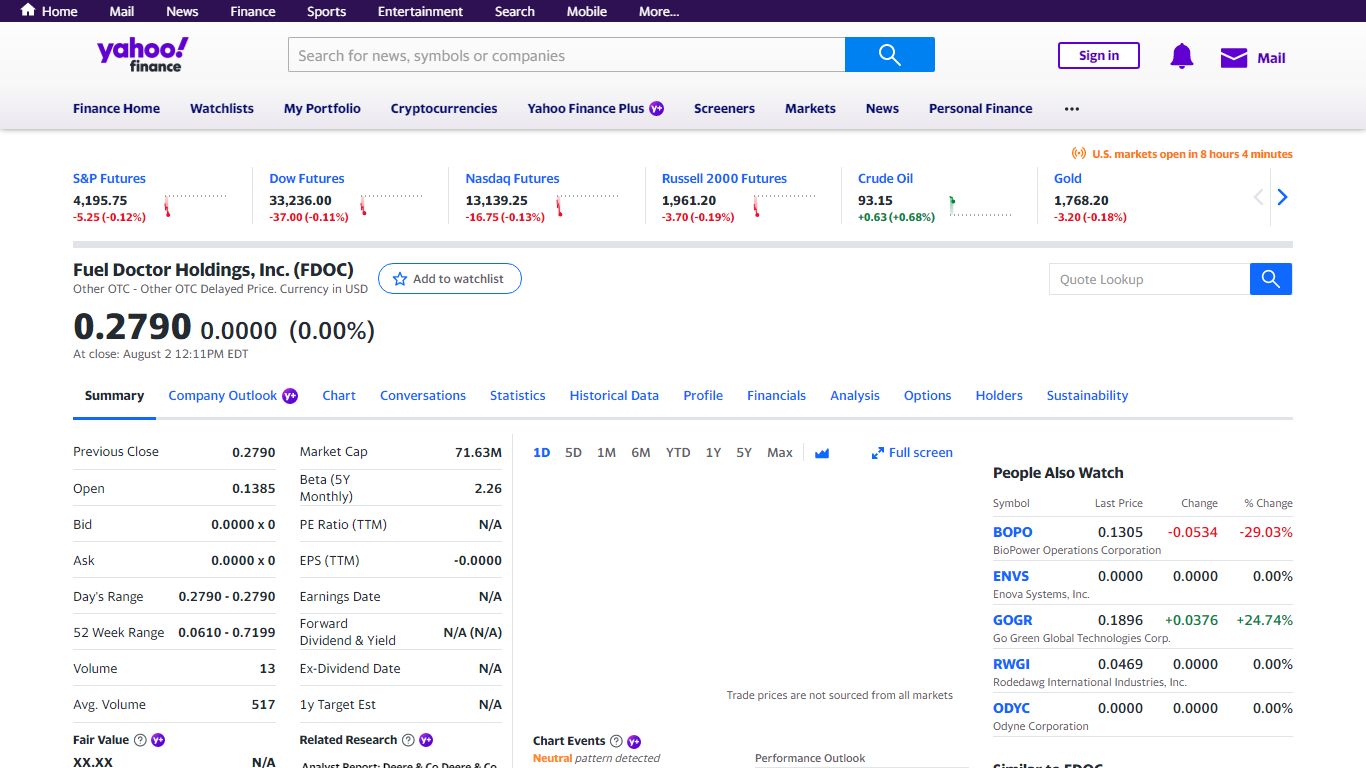Switch to the Statistics tab
Screen dimensions: 1366x768
(518, 395)
